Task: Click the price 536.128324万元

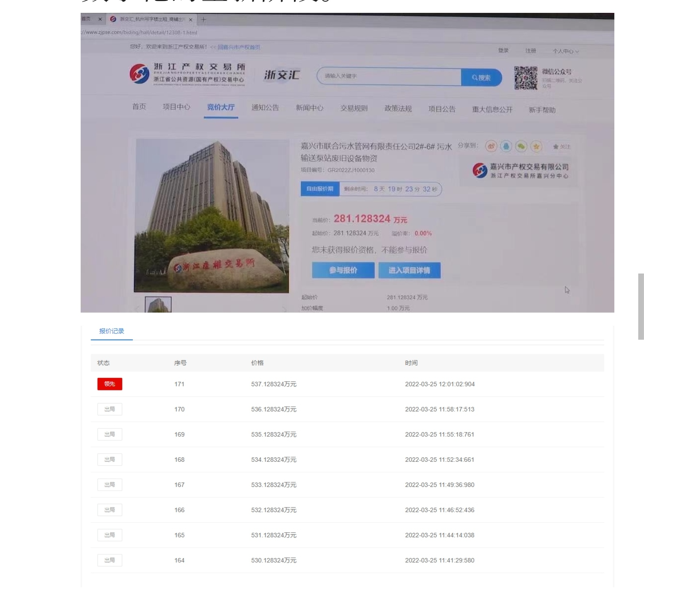Action: (274, 409)
